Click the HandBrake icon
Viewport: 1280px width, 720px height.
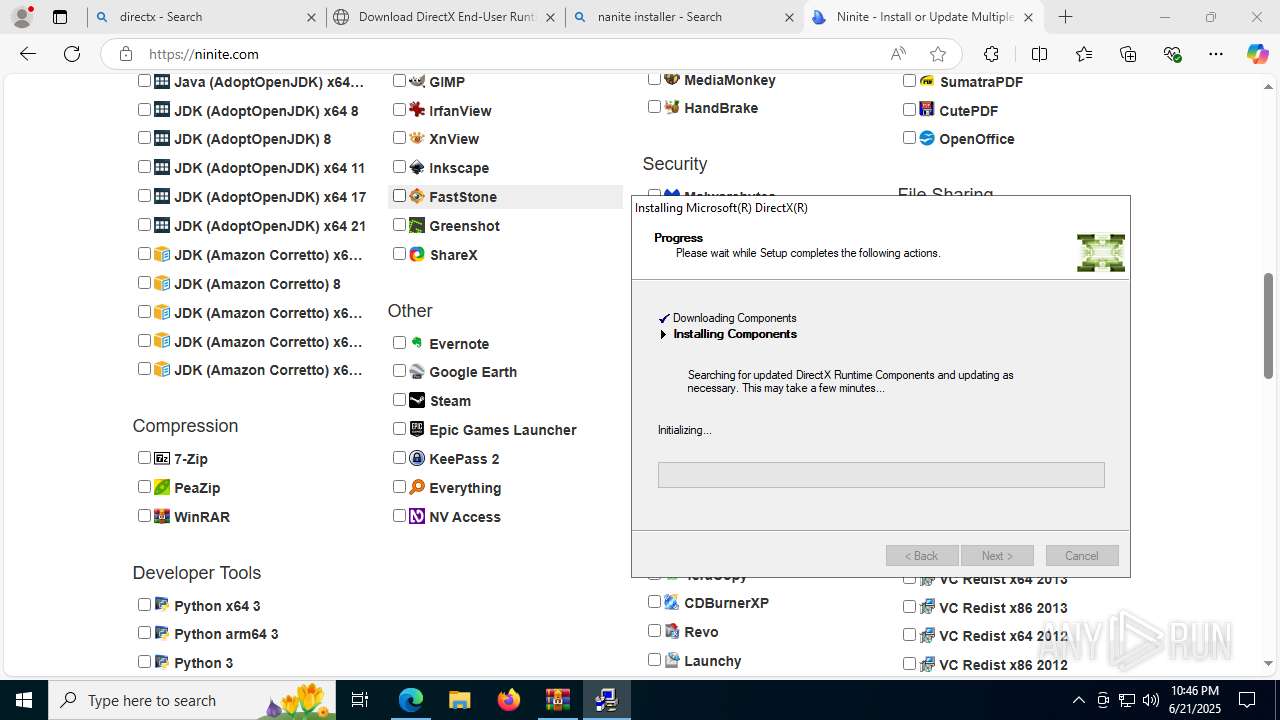[x=672, y=107]
